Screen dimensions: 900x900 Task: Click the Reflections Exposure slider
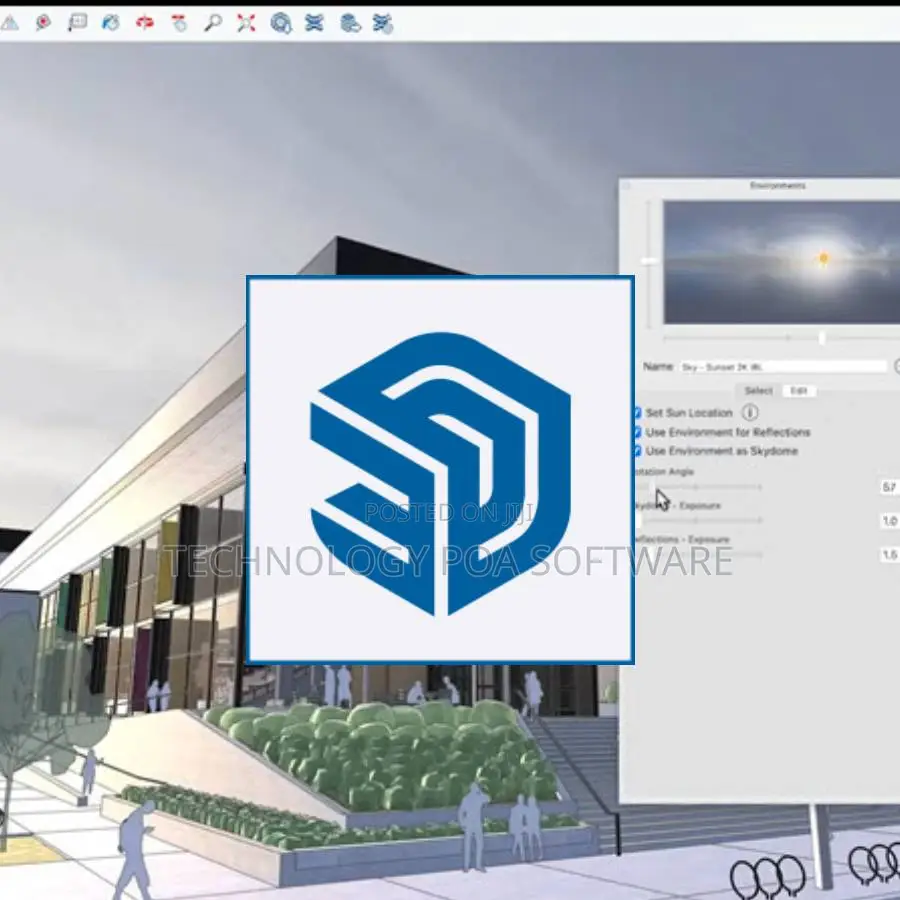[x=698, y=554]
